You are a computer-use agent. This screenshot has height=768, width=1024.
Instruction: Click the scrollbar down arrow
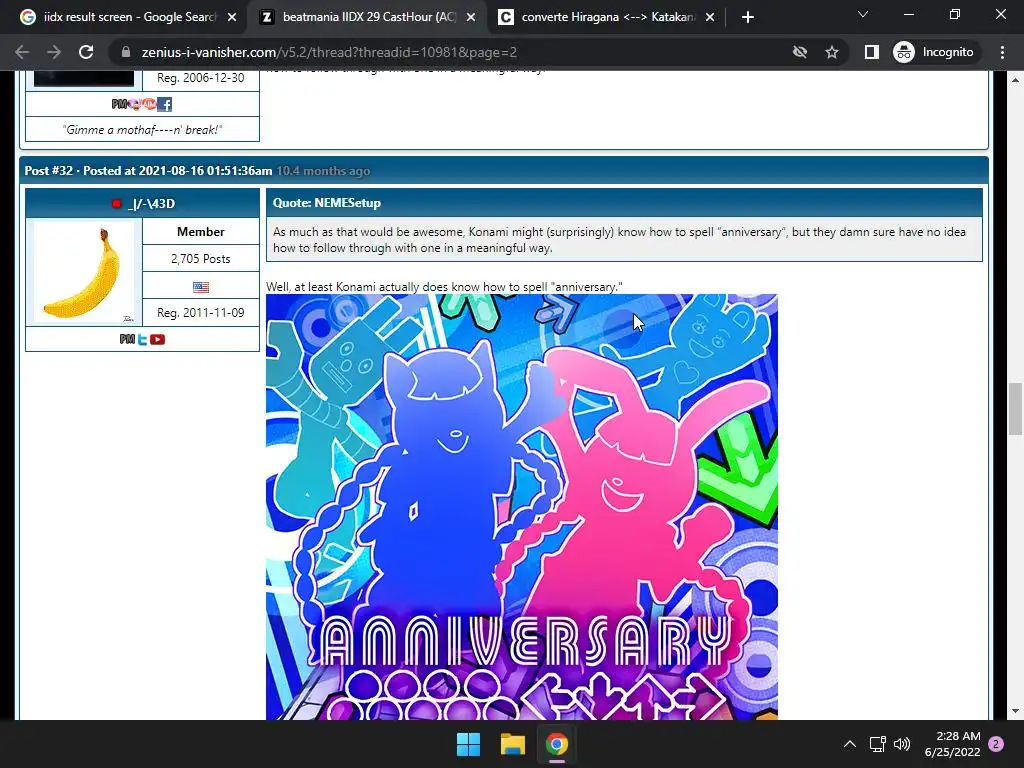1015,711
